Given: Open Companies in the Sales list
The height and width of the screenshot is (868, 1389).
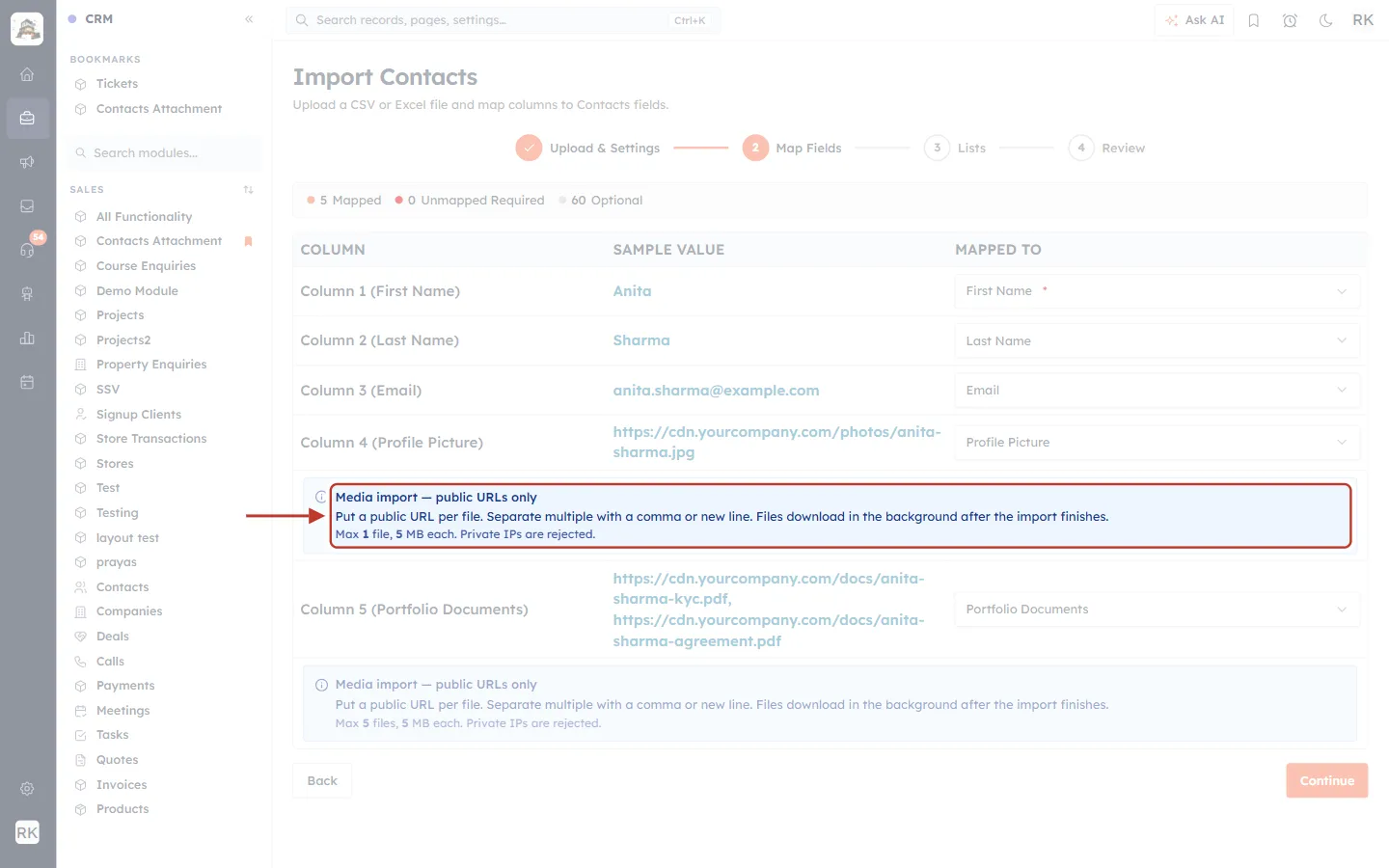Looking at the screenshot, I should point(129,611).
